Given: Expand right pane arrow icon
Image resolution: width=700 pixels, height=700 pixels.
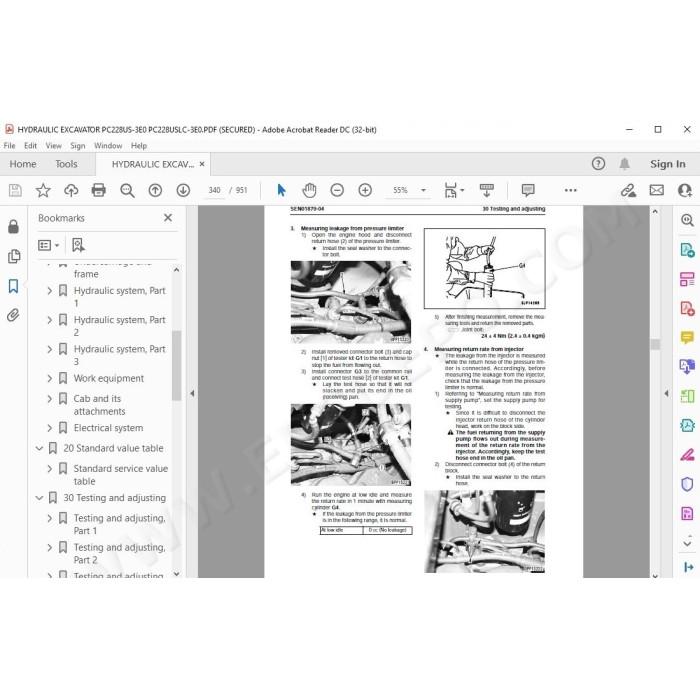Looking at the screenshot, I should [688, 567].
